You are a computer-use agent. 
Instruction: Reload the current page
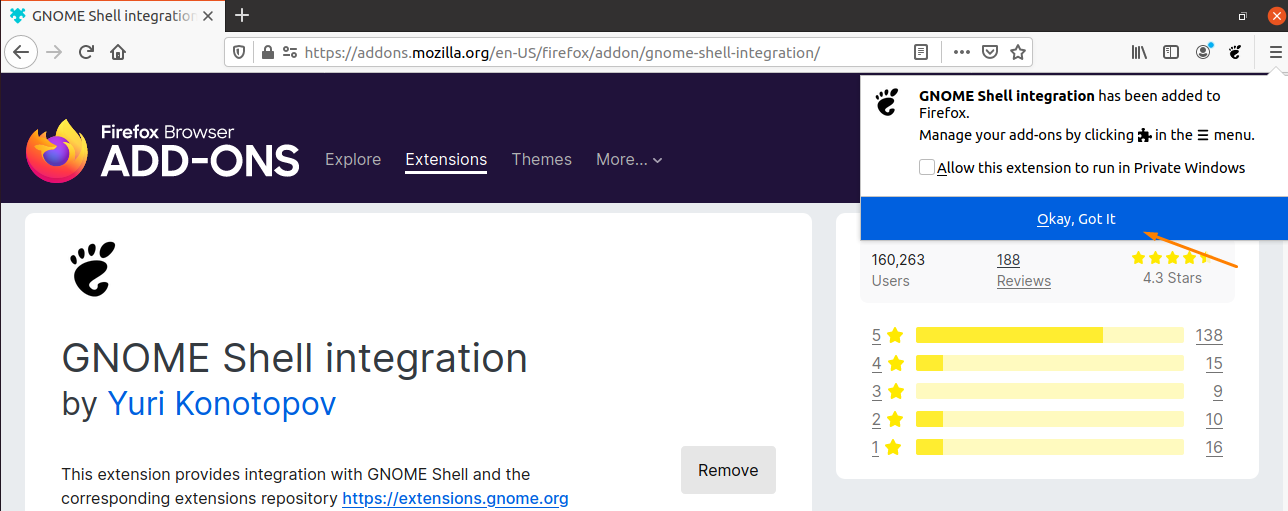click(x=86, y=52)
